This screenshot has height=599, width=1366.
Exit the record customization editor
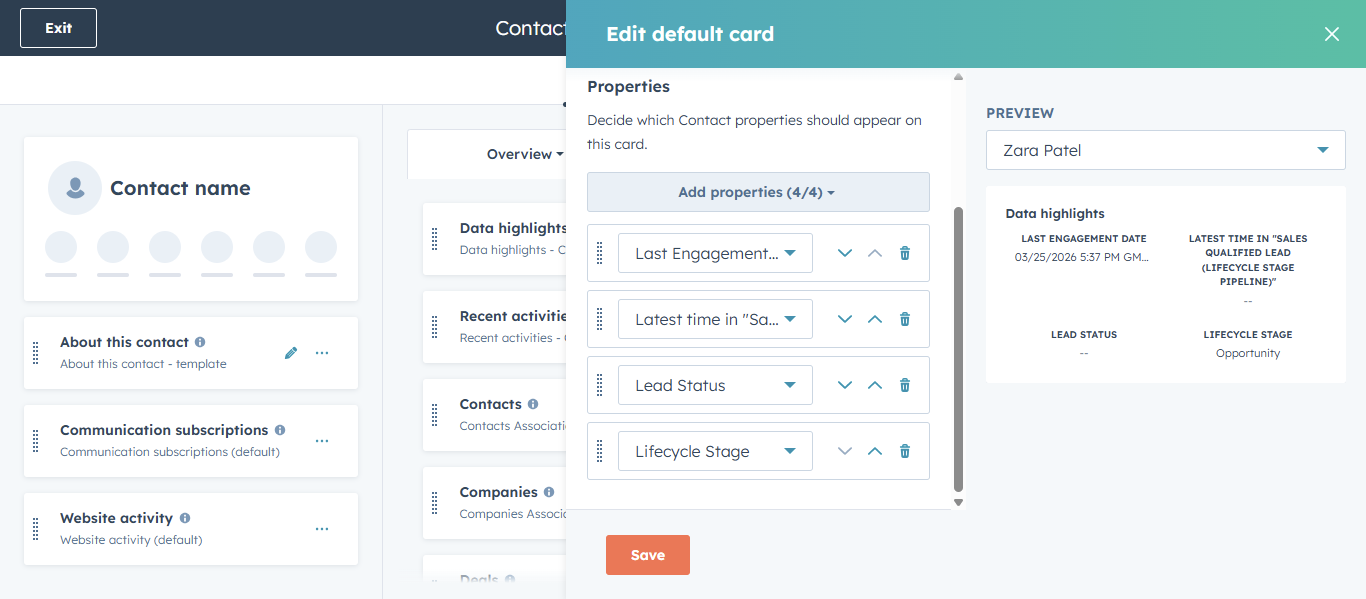(57, 28)
